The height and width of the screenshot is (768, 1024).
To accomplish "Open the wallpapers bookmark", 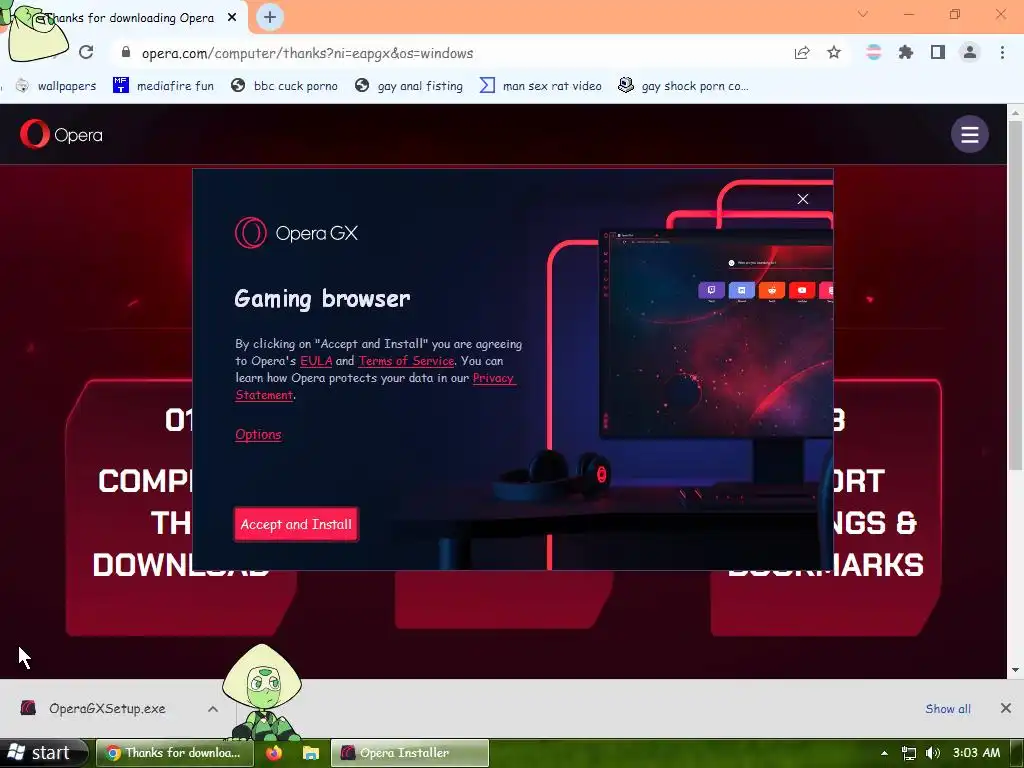I will point(56,86).
